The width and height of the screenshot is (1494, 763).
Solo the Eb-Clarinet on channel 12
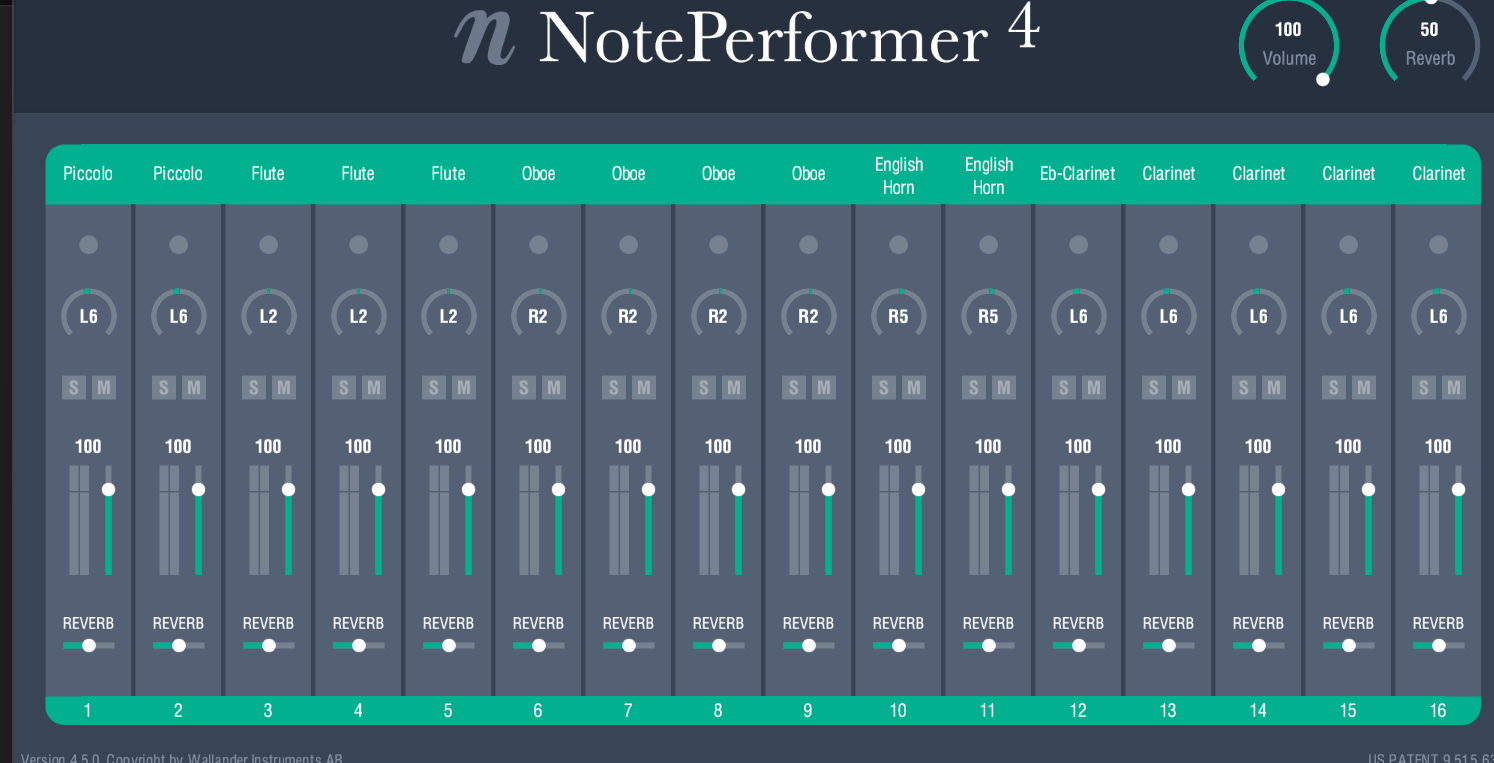click(x=1064, y=387)
